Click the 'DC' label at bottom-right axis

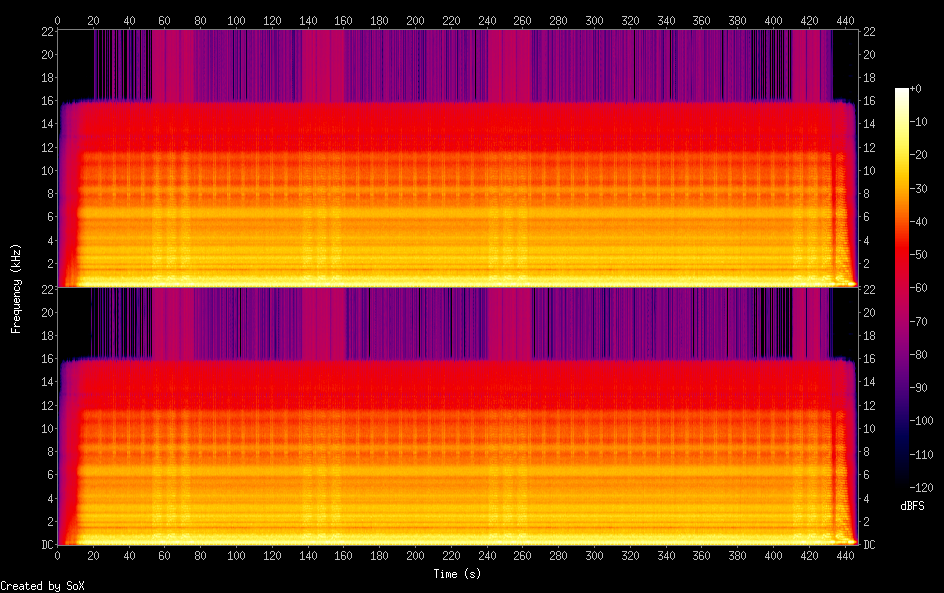tap(869, 545)
